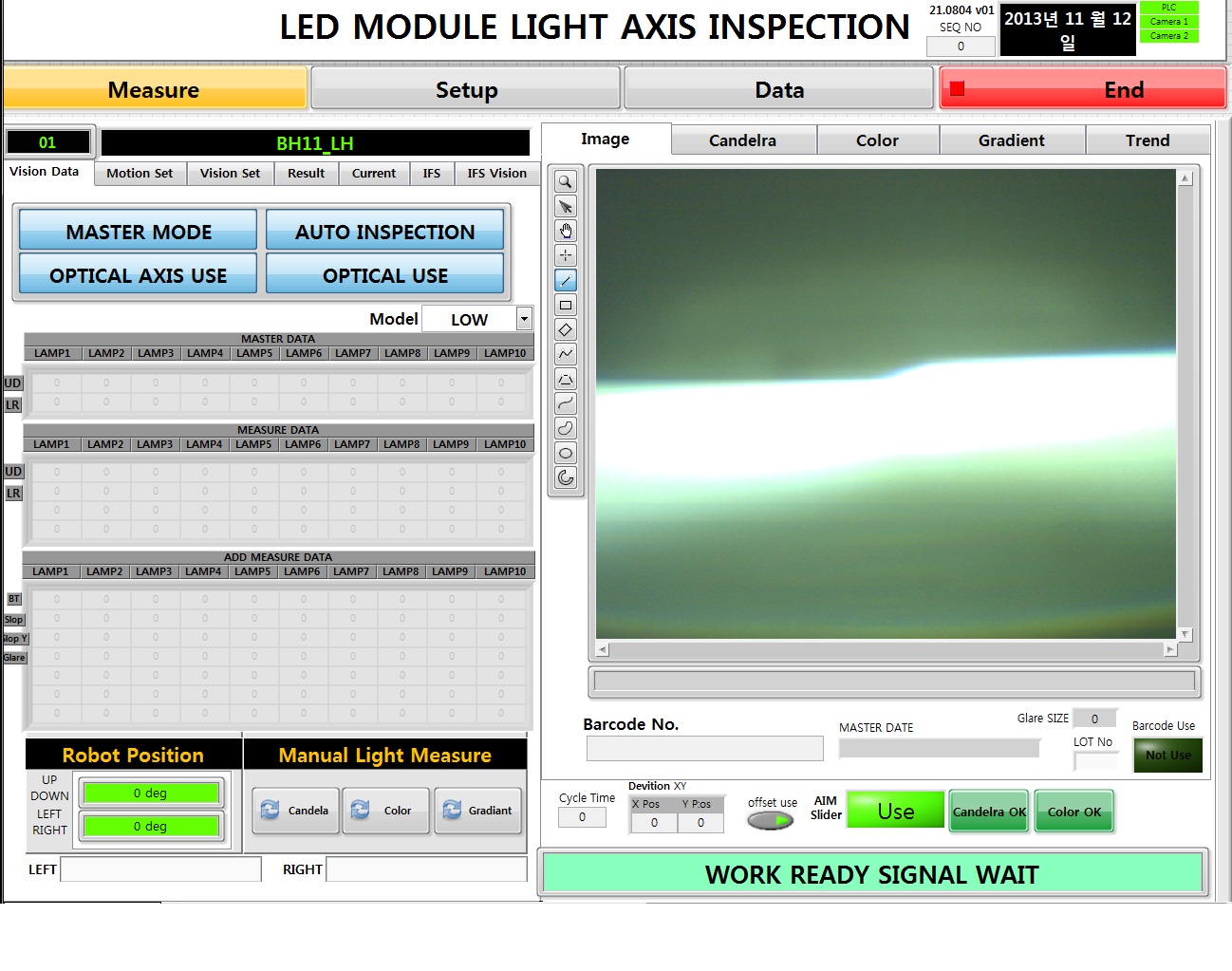This screenshot has width=1232, height=971.
Task: Select the Zoom magnifier tool
Action: 566,182
